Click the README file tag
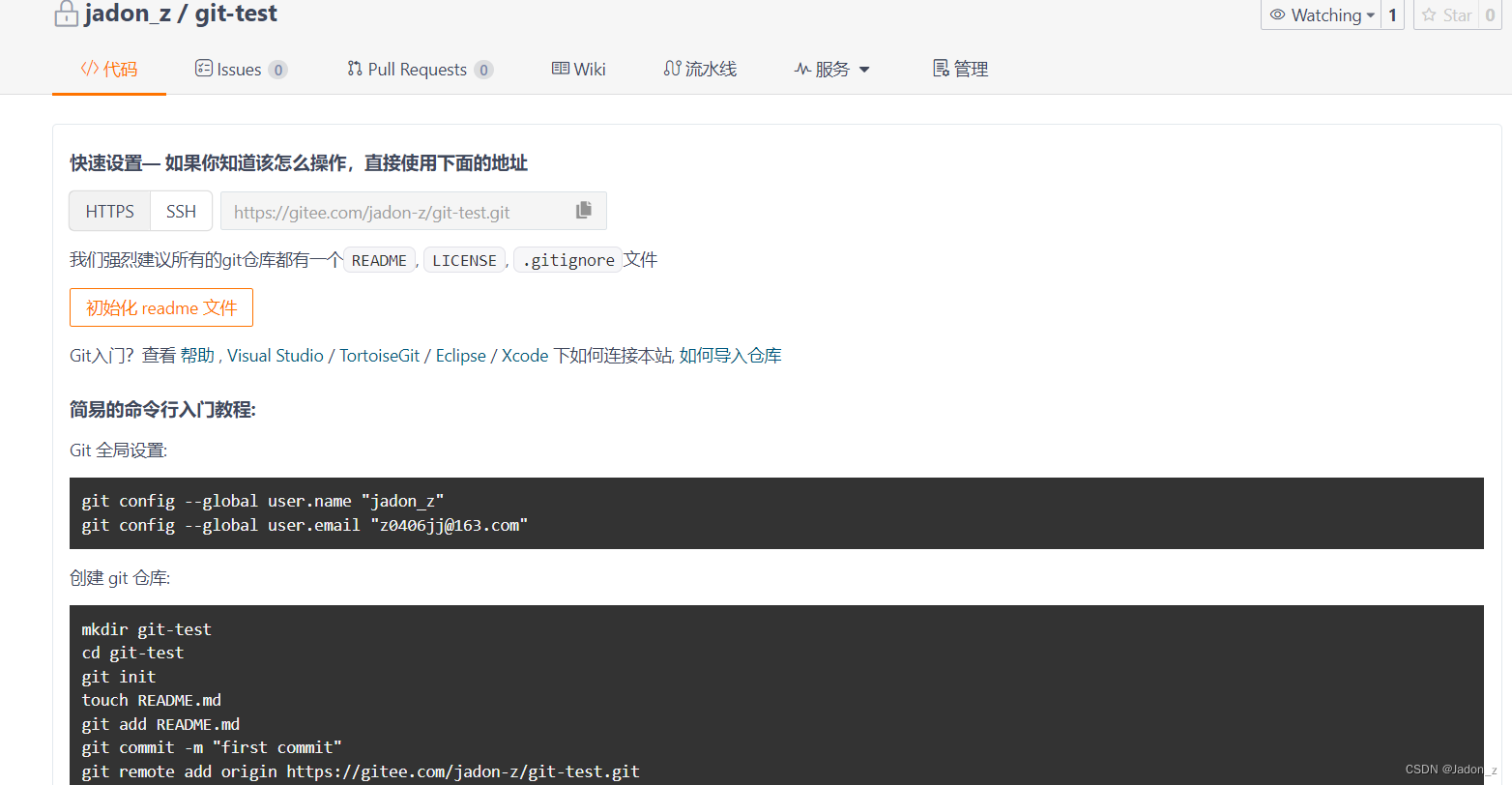1512x785 pixels. coord(379,260)
